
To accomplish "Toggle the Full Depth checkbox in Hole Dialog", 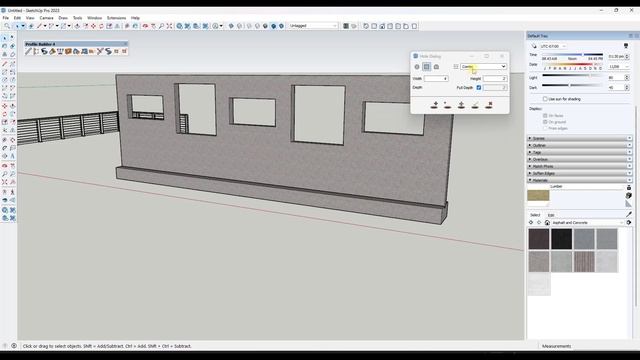I will pyautogui.click(x=479, y=88).
